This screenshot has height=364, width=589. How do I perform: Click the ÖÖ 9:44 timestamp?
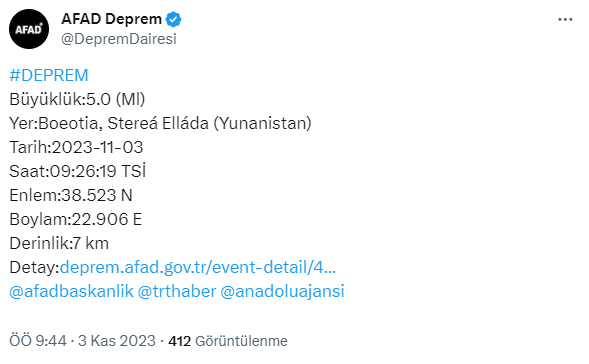pyautogui.click(x=38, y=341)
